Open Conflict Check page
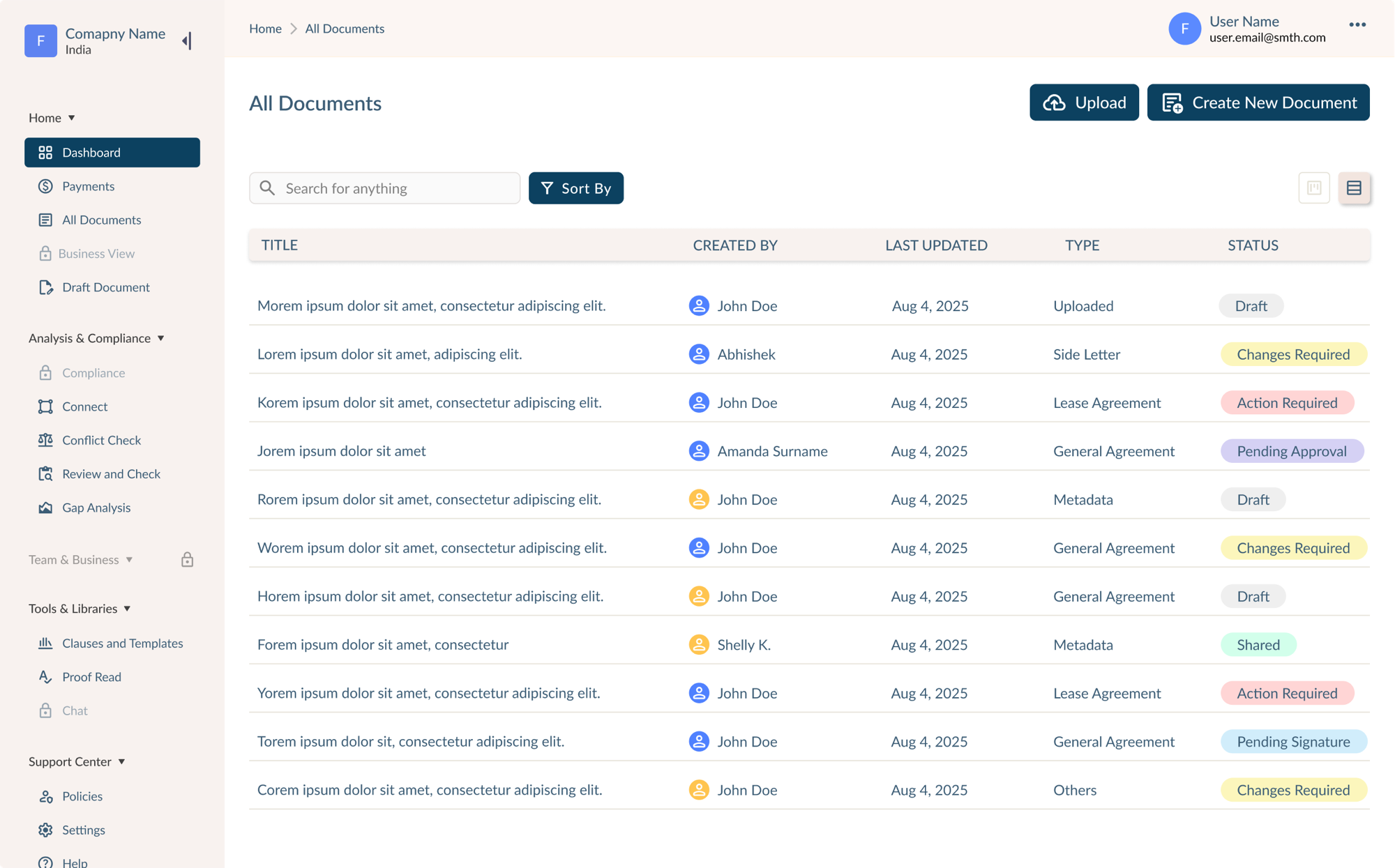 pyautogui.click(x=101, y=440)
